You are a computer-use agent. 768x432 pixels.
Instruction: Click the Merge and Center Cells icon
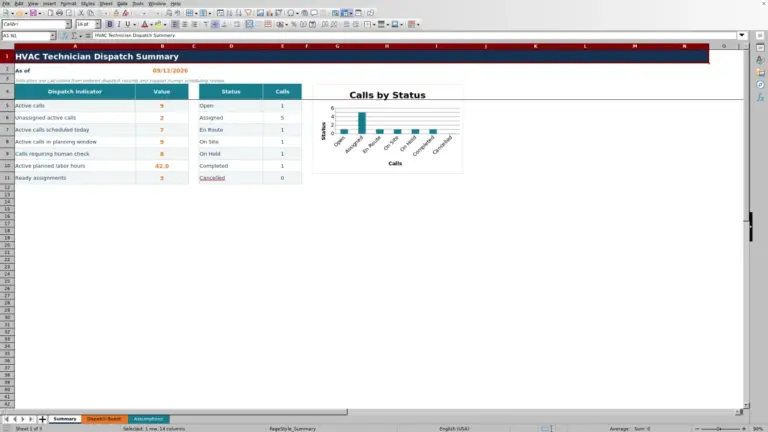(x=249, y=24)
